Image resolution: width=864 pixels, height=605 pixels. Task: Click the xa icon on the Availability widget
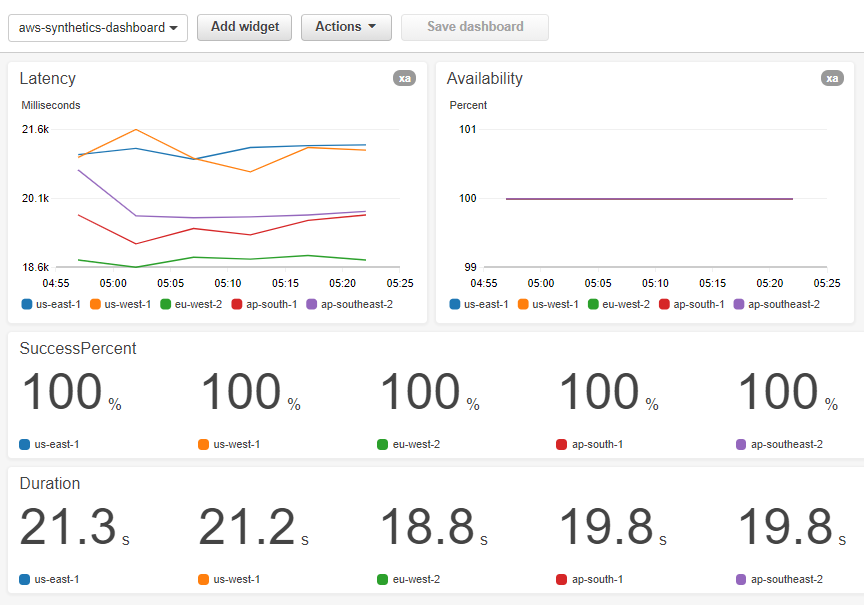tap(832, 78)
